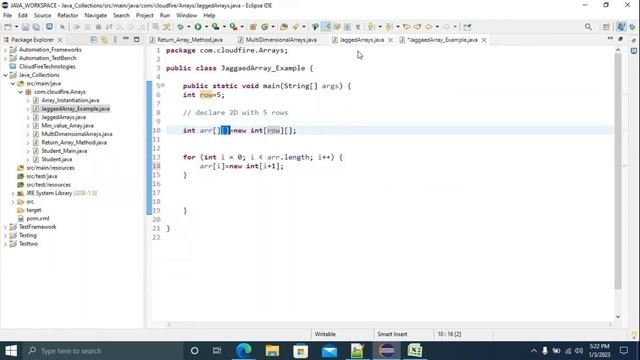
Task: Click the Last Edit Location icon
Action: point(407,27)
